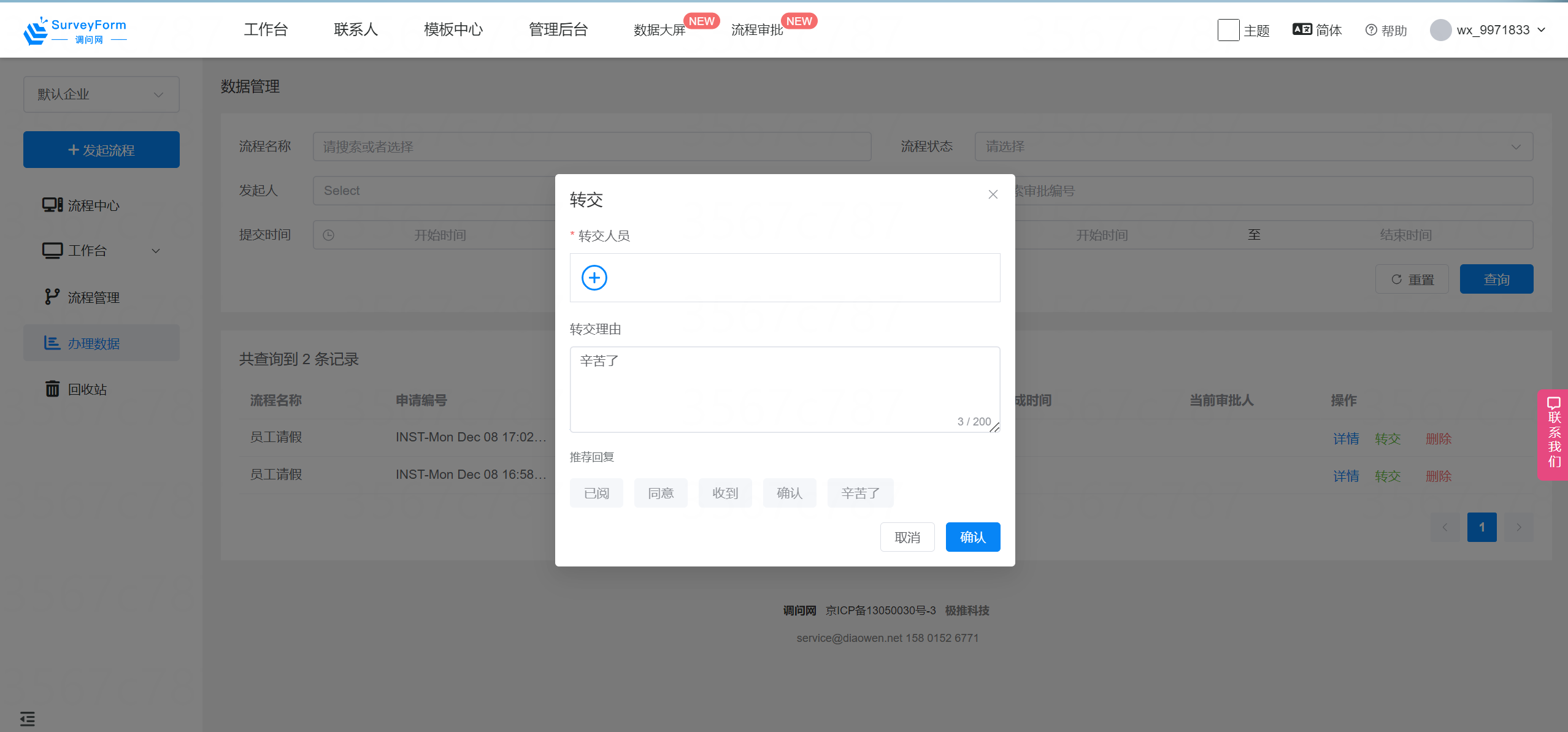
Task: Click the 联系我们 chat widget
Action: point(1553,434)
